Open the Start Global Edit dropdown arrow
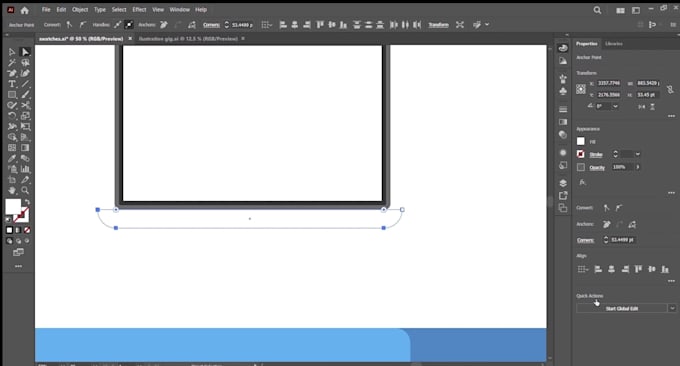 tap(672, 308)
